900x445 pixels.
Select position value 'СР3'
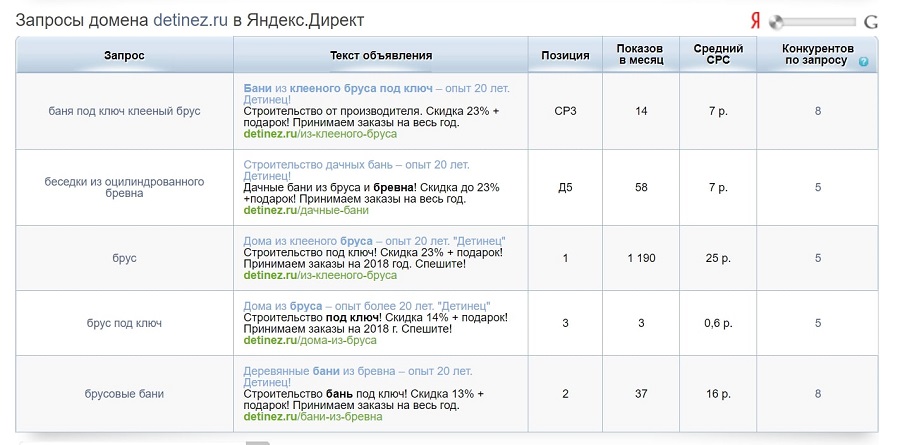(565, 111)
